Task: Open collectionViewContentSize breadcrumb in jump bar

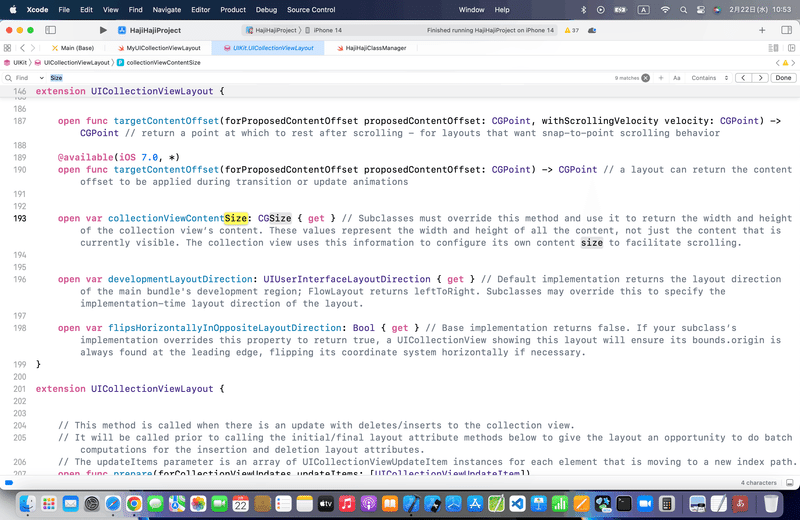Action: point(159,63)
